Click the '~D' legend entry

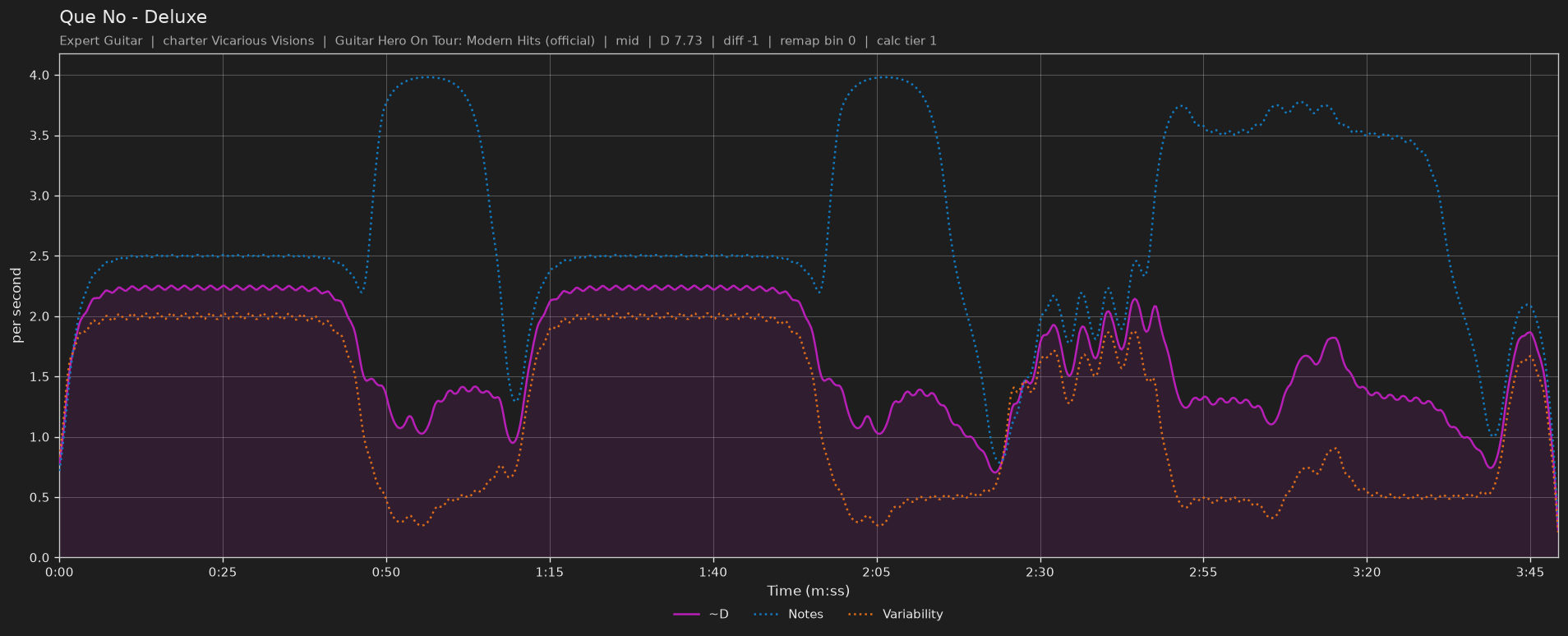click(x=701, y=614)
